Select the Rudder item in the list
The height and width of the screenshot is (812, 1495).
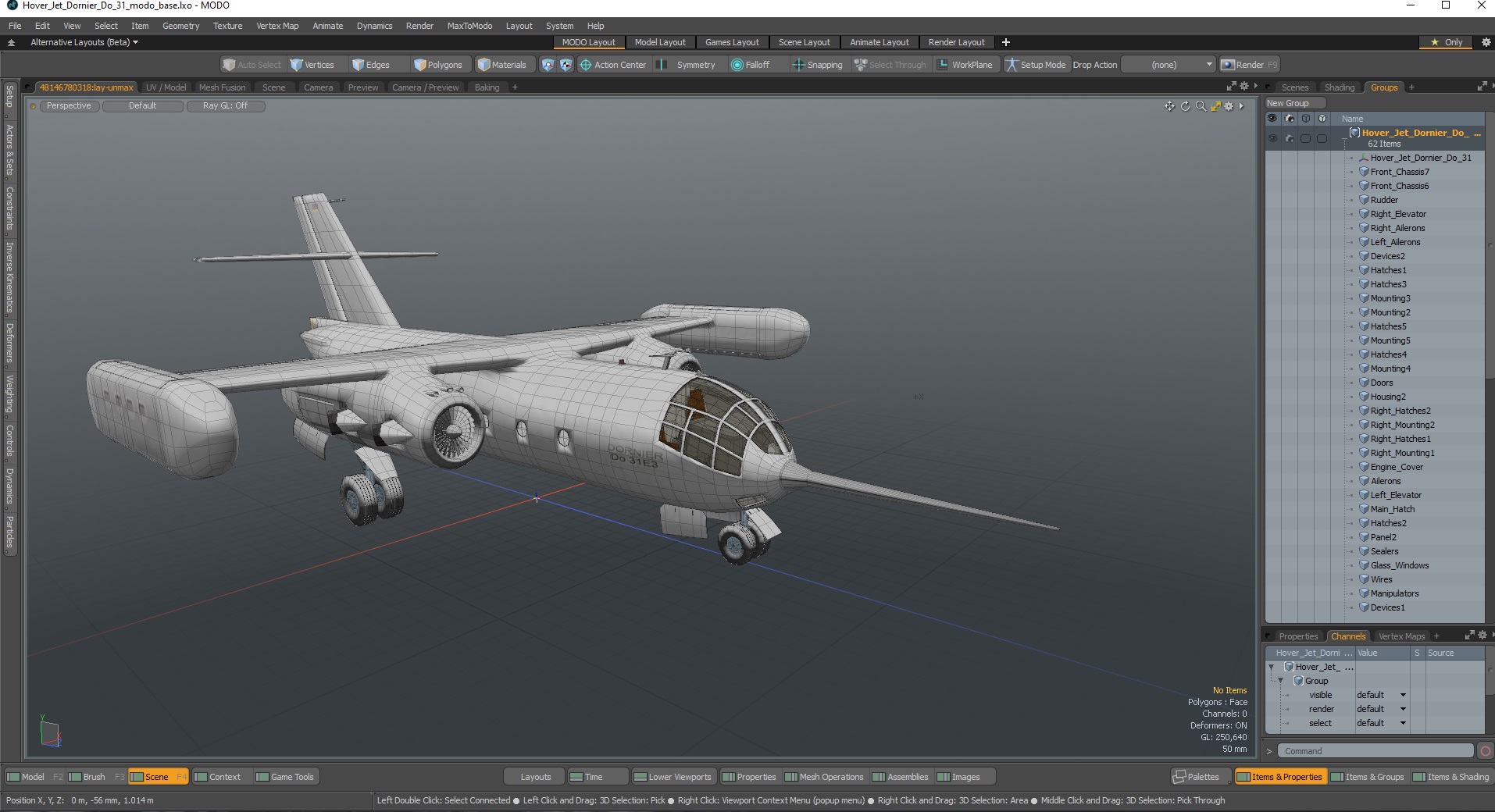1384,200
